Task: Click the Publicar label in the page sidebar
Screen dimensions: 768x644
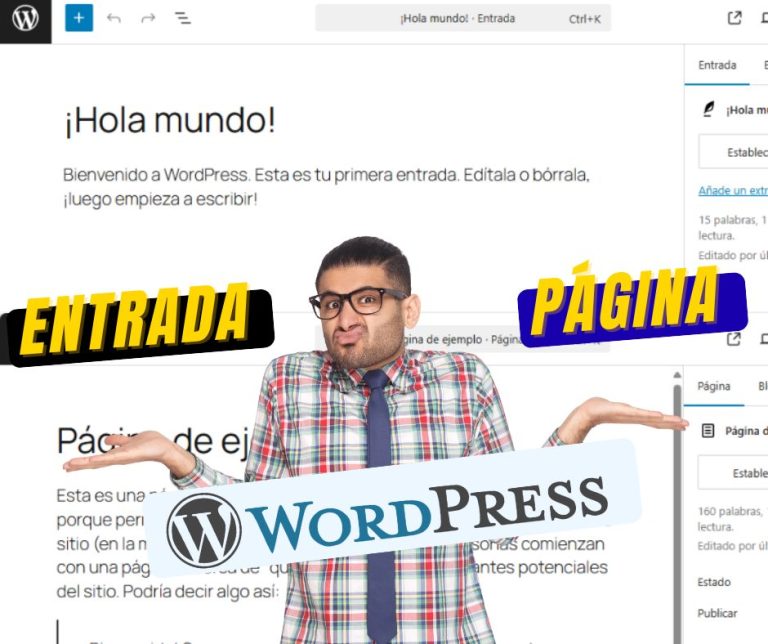Action: click(717, 613)
